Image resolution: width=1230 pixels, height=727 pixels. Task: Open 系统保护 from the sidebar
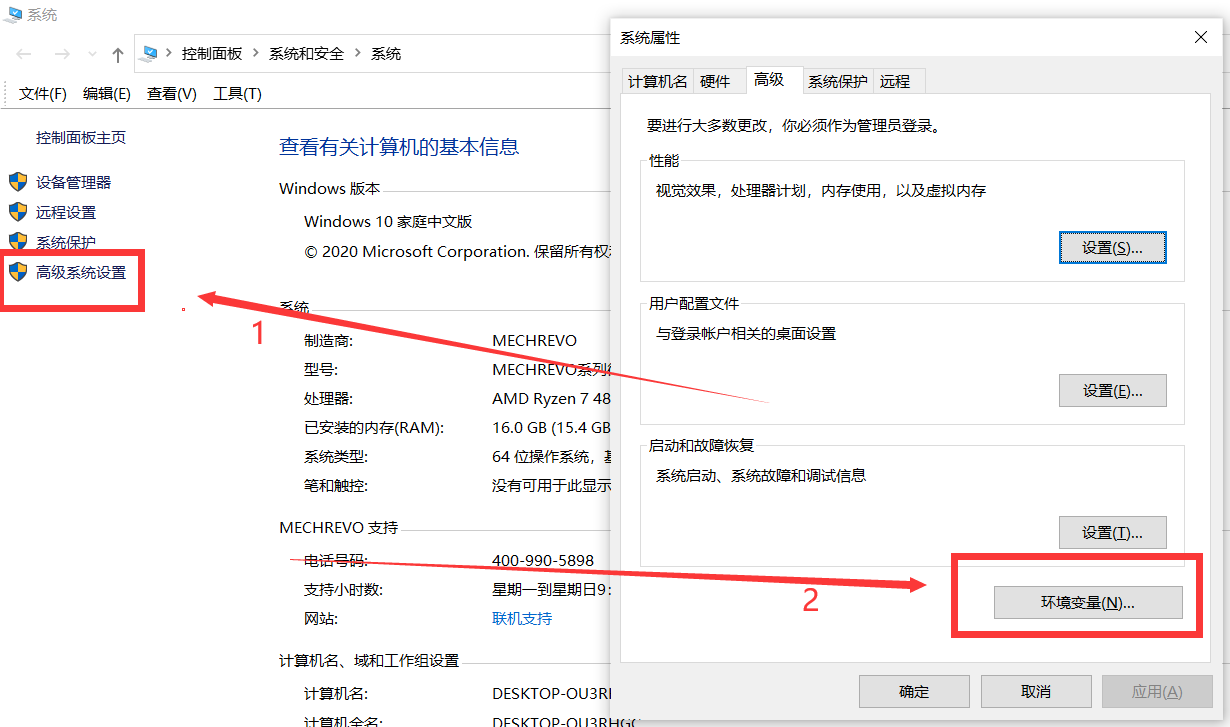66,242
